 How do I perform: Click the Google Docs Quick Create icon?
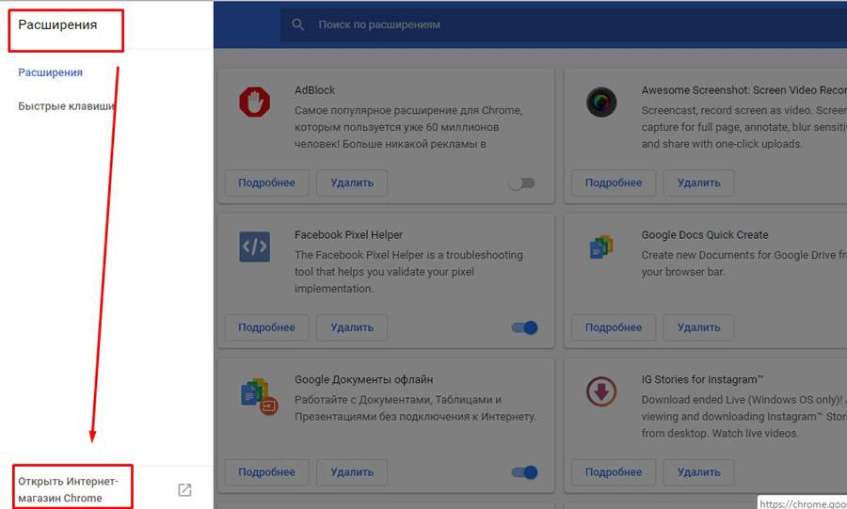[601, 246]
